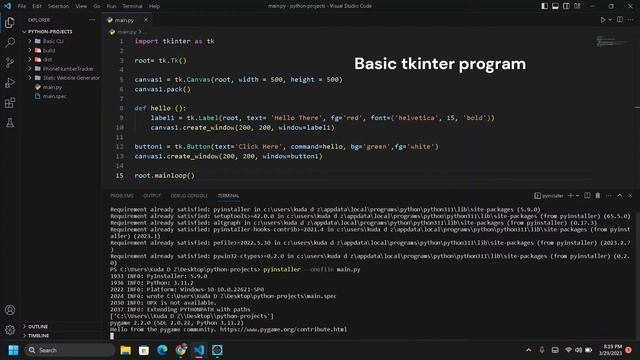Toggle bottom panel layout icon
The height and width of the screenshot is (360, 640).
click(x=556, y=6)
